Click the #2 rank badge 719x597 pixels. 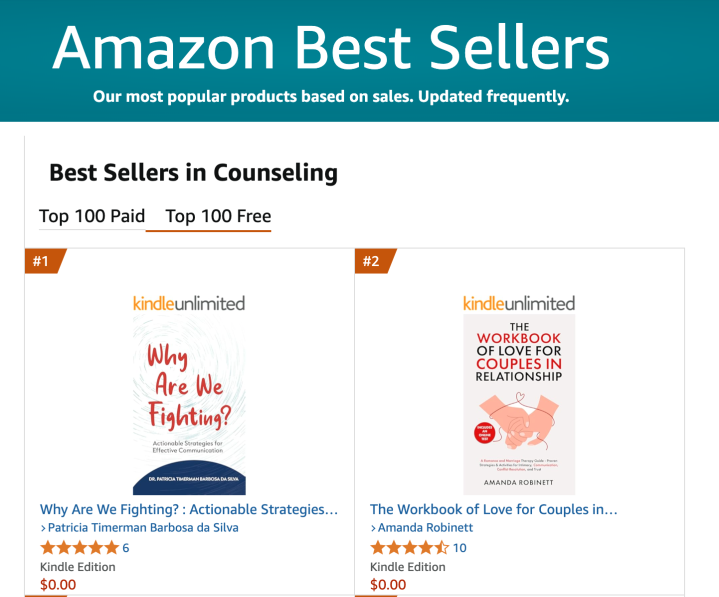coord(372,262)
